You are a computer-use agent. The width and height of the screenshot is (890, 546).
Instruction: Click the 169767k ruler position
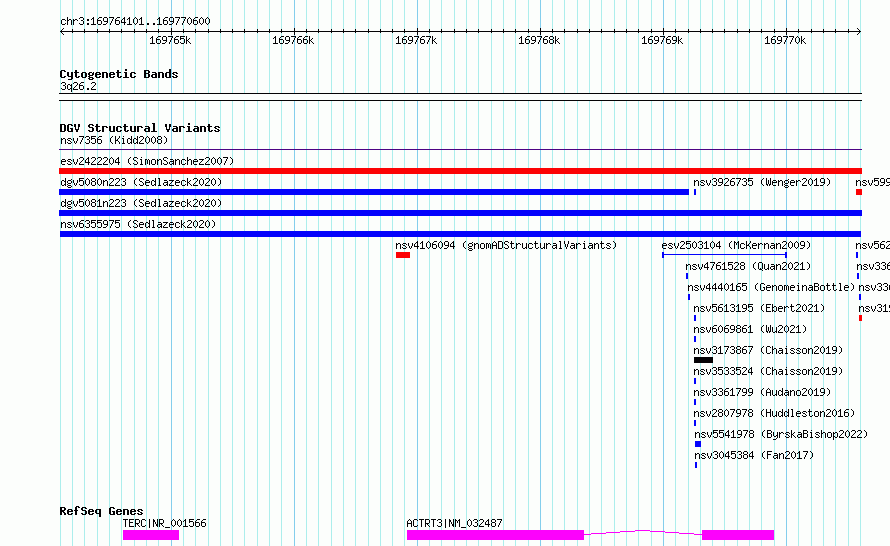tap(416, 40)
